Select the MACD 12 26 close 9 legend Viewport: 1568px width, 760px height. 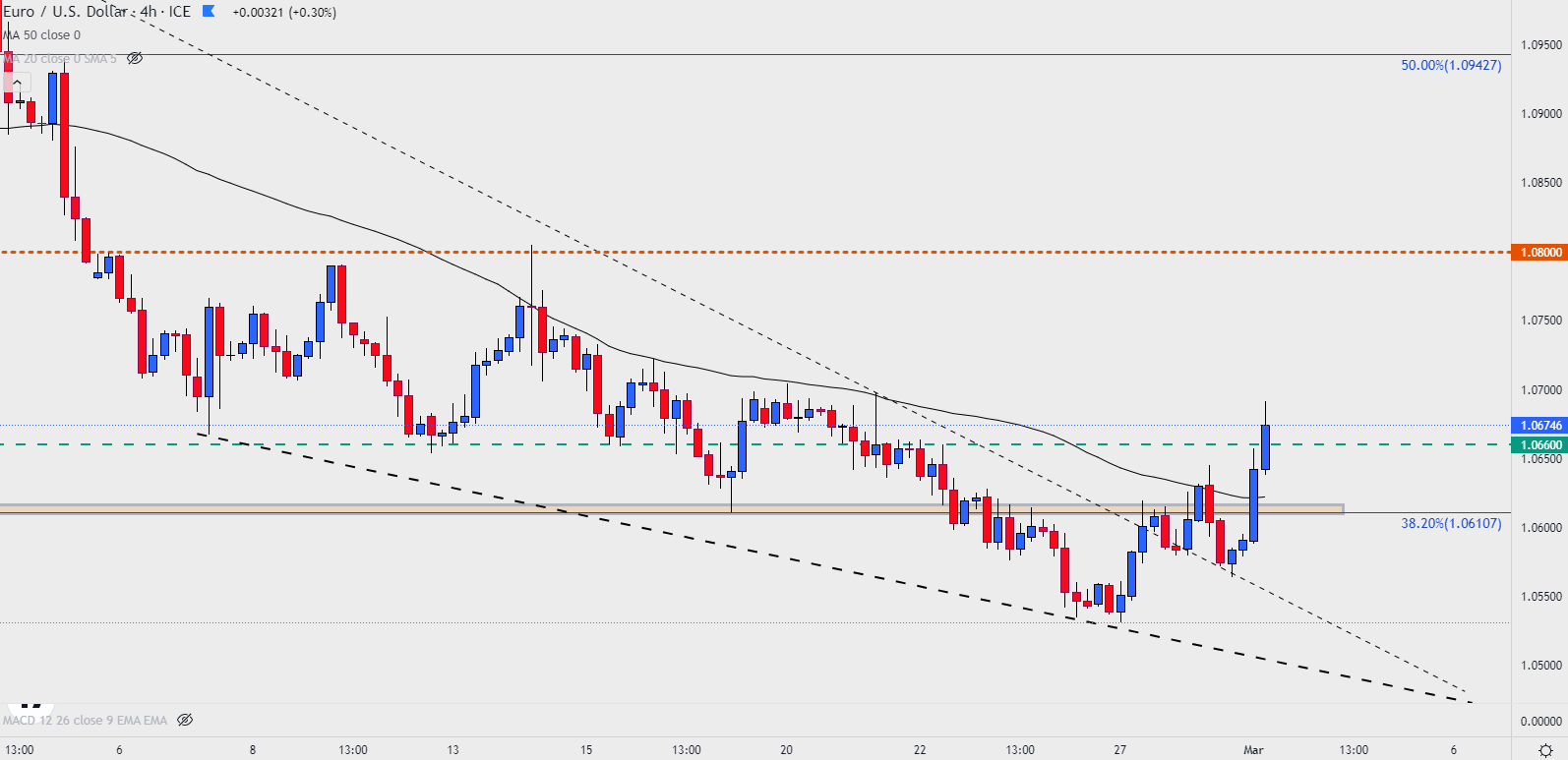(x=85, y=721)
